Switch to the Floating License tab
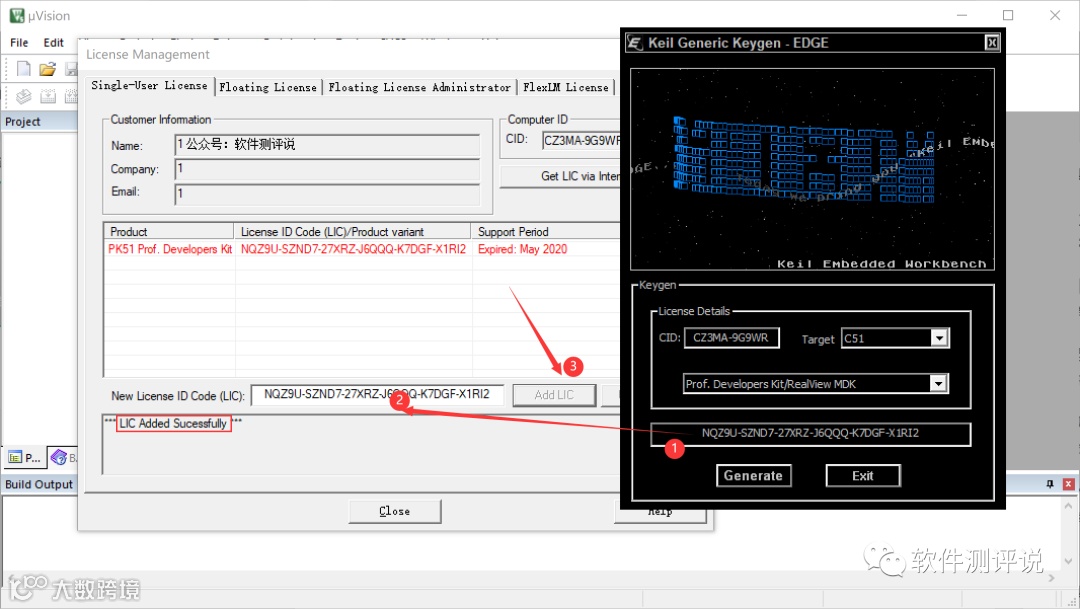The width and height of the screenshot is (1080, 609). 268,87
